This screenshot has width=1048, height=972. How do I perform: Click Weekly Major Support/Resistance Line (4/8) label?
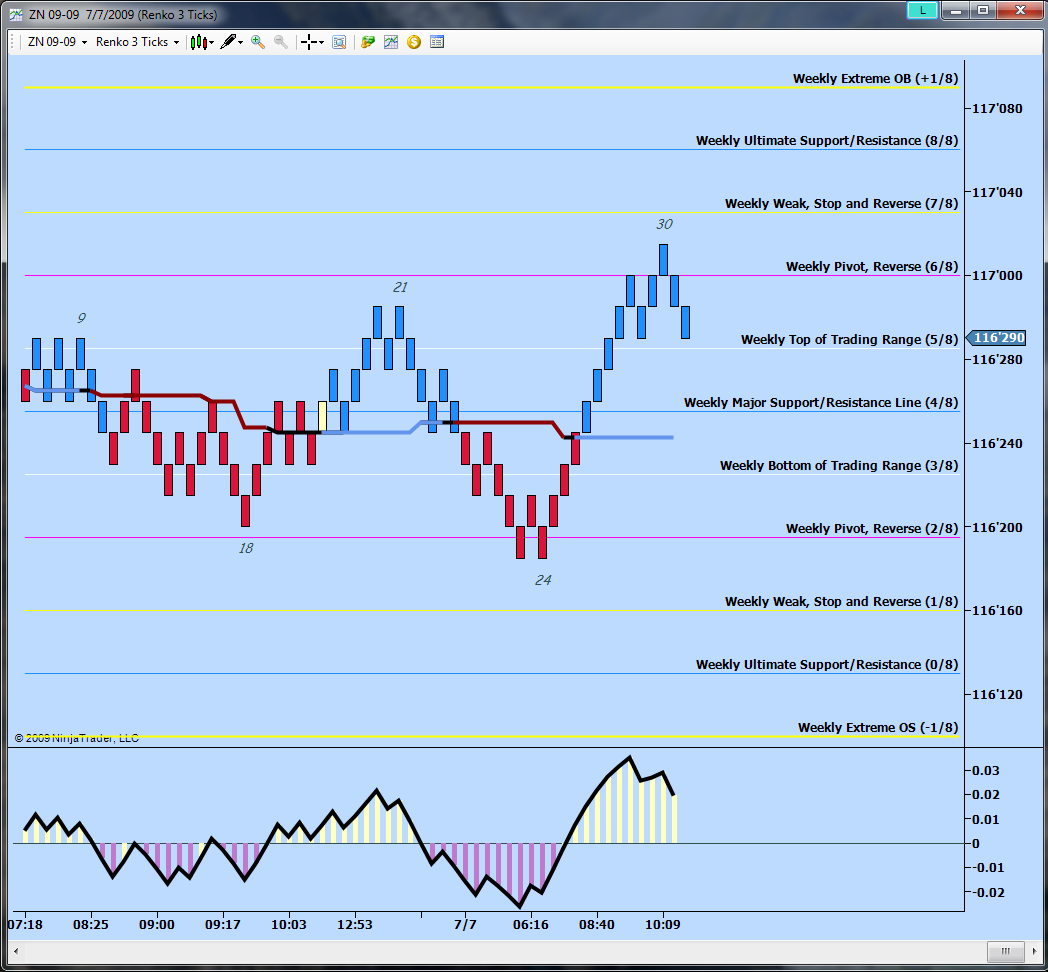[821, 402]
